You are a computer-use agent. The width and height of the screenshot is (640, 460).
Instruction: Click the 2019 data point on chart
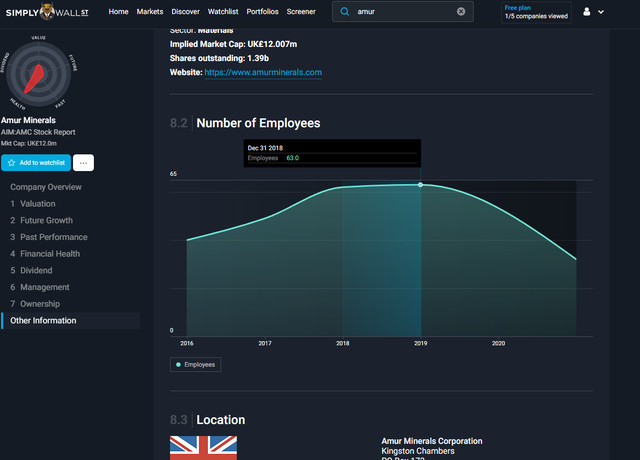[x=420, y=185]
